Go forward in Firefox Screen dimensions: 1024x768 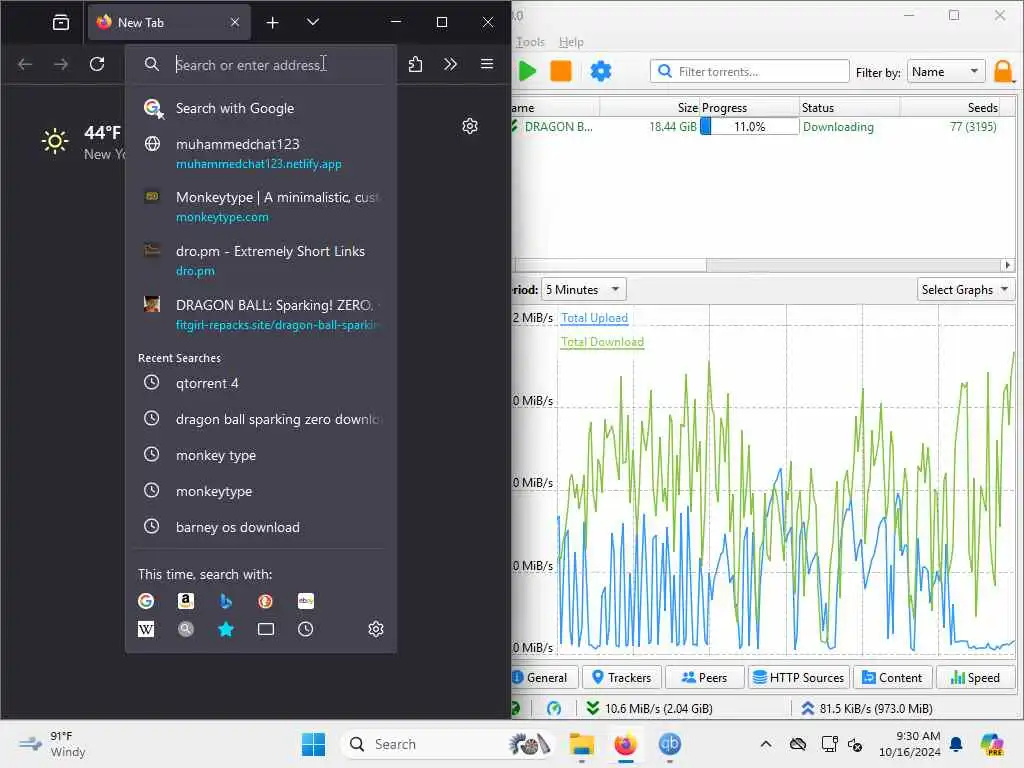[61, 64]
